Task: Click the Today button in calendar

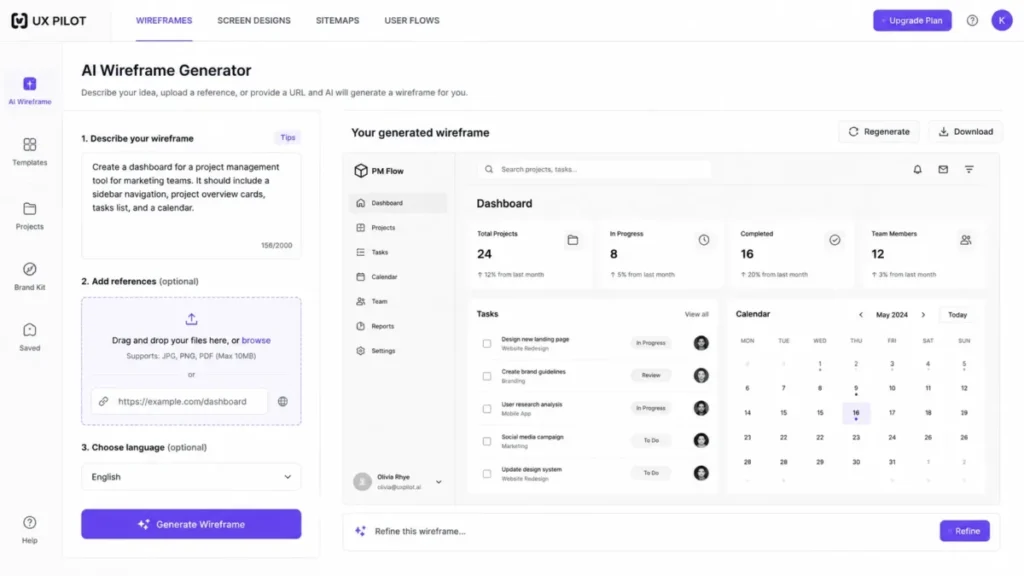Action: click(957, 315)
